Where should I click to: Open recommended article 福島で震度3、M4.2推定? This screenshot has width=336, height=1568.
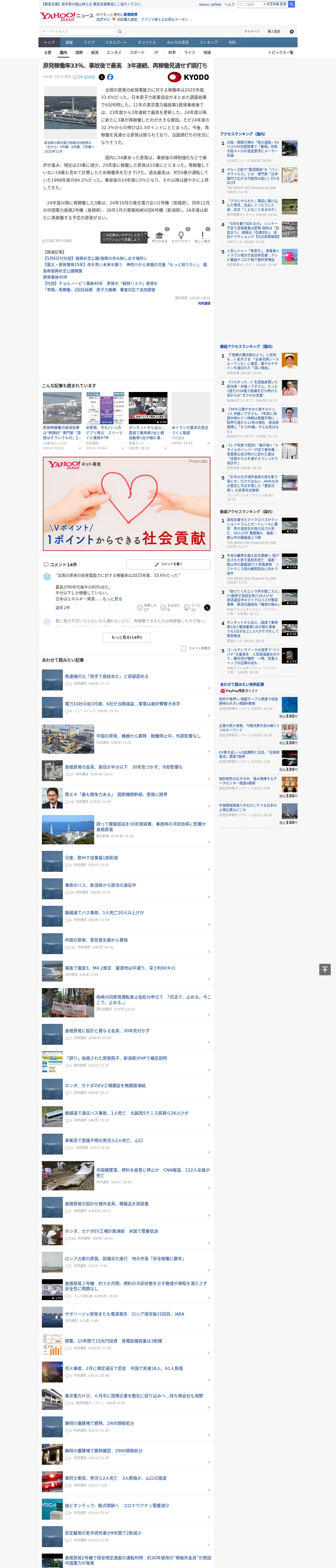pos(120,968)
